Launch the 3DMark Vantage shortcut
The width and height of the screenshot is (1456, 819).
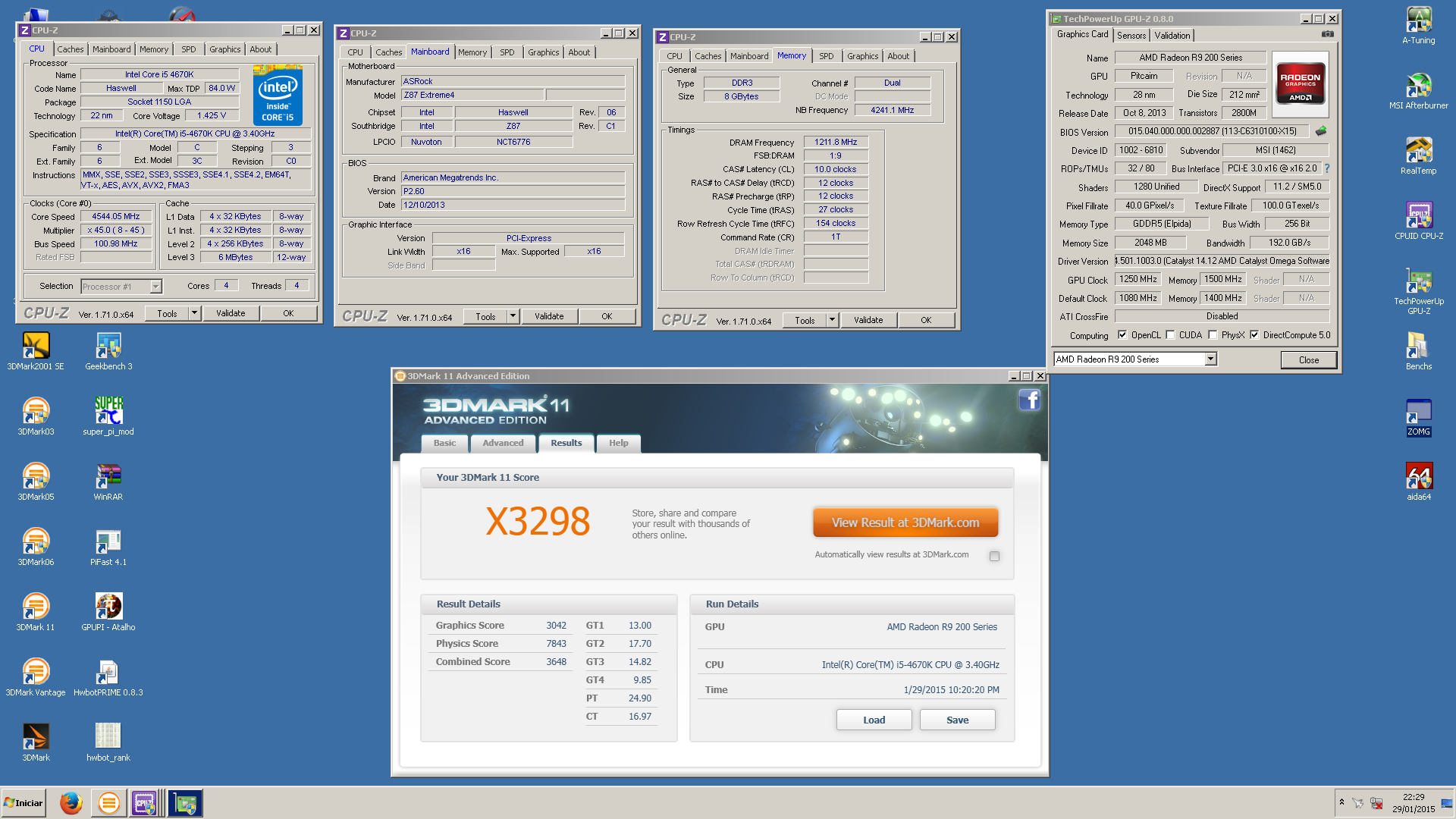click(36, 677)
